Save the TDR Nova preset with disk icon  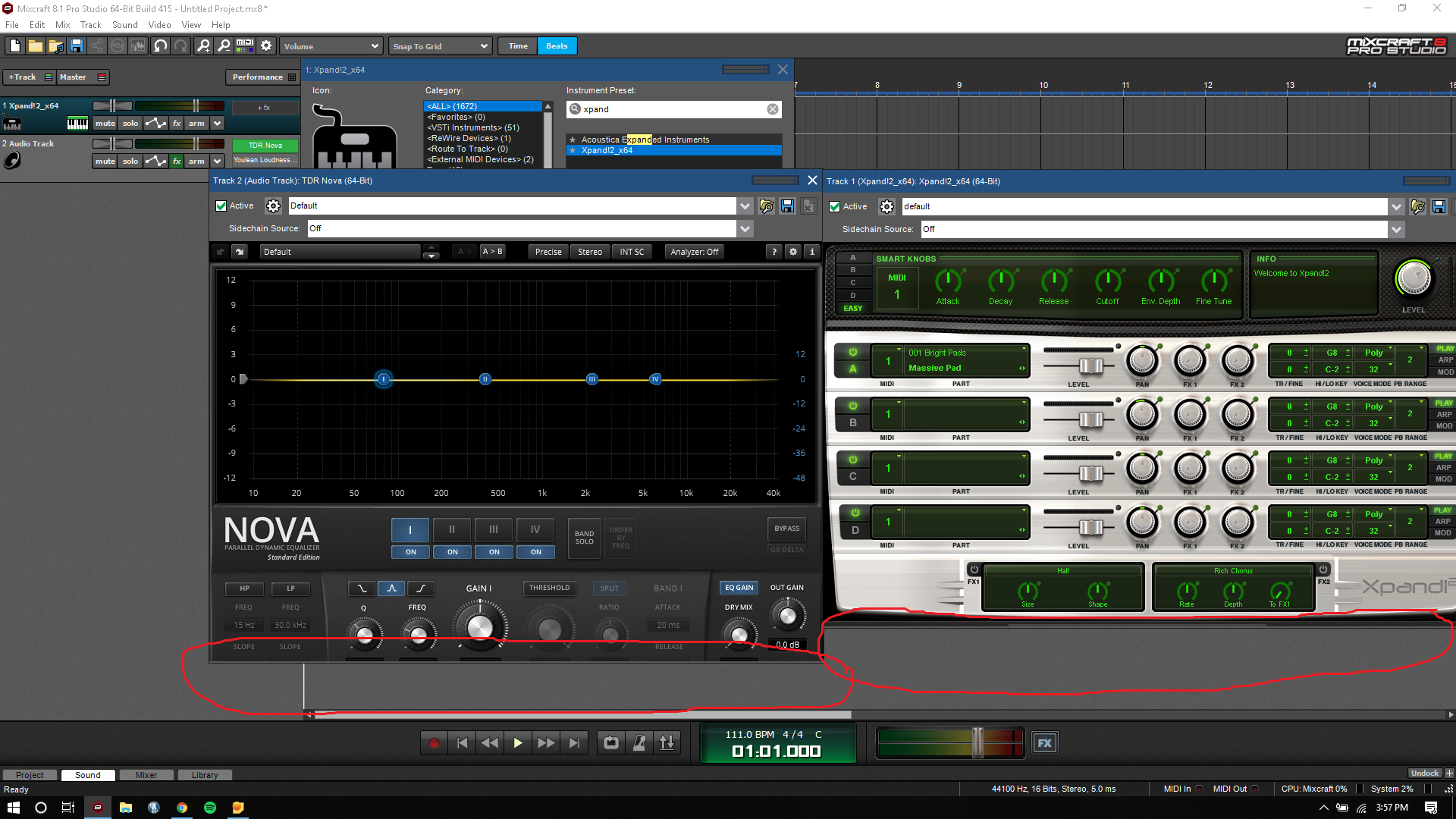787,206
